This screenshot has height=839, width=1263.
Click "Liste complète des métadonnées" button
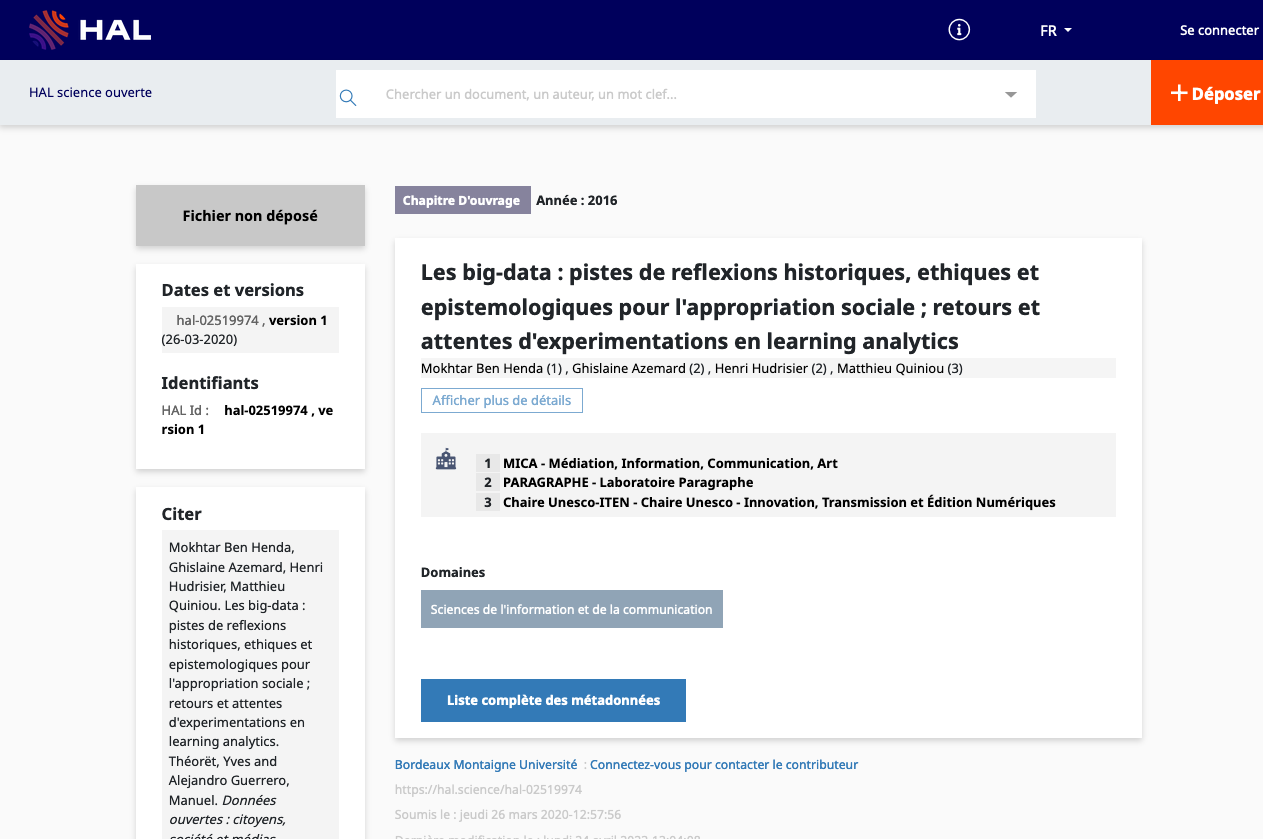553,700
